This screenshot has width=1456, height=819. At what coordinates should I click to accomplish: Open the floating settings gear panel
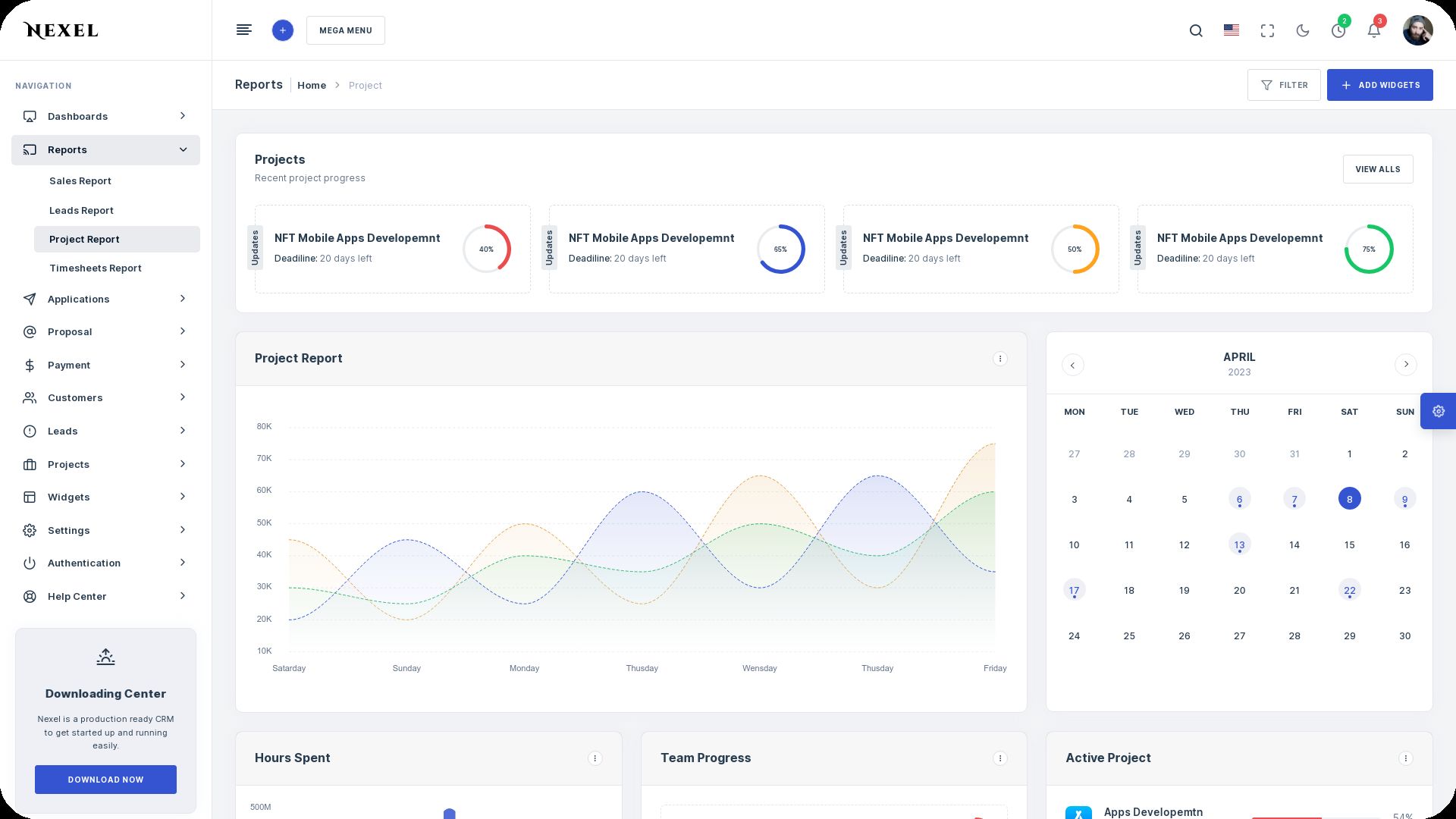coord(1438,411)
